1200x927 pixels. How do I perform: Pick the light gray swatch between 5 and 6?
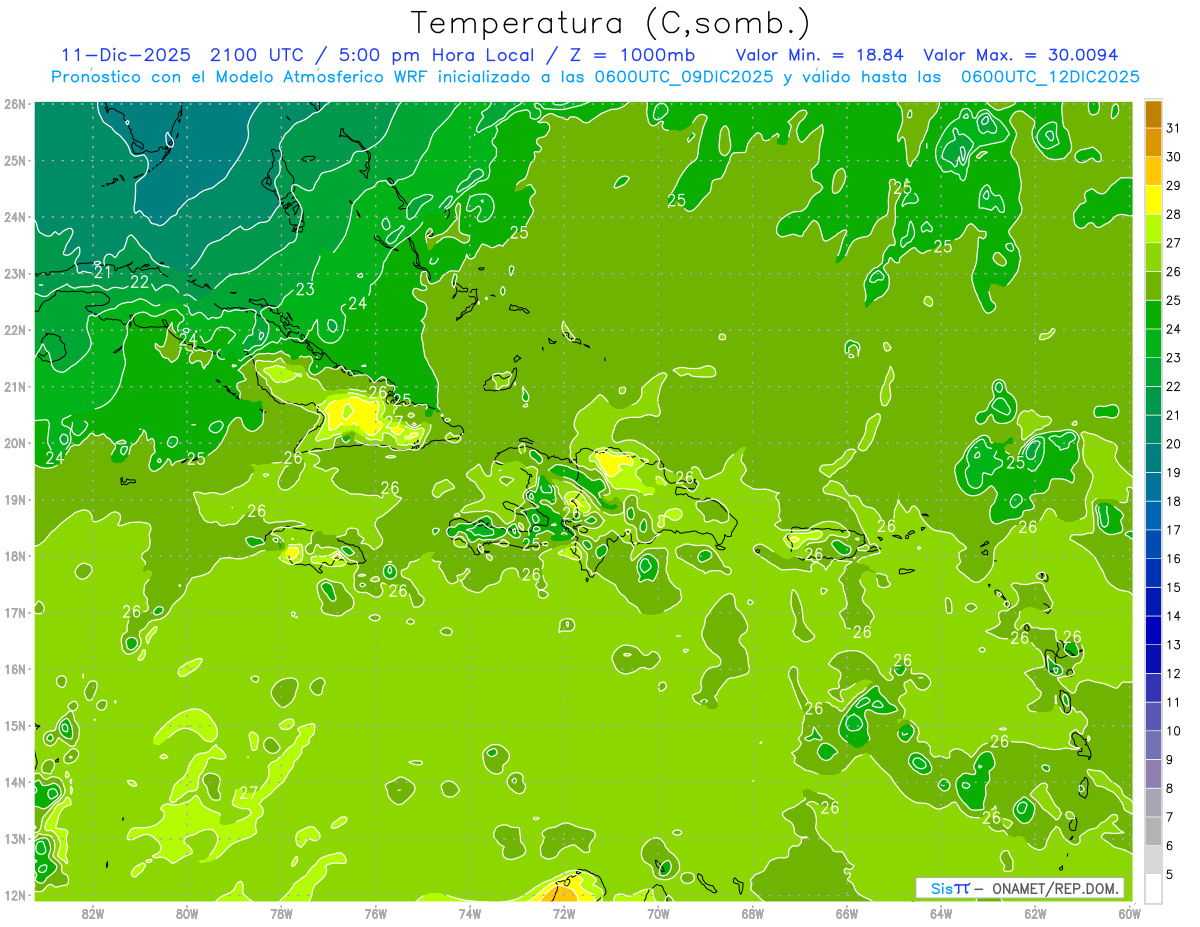coord(1153,859)
